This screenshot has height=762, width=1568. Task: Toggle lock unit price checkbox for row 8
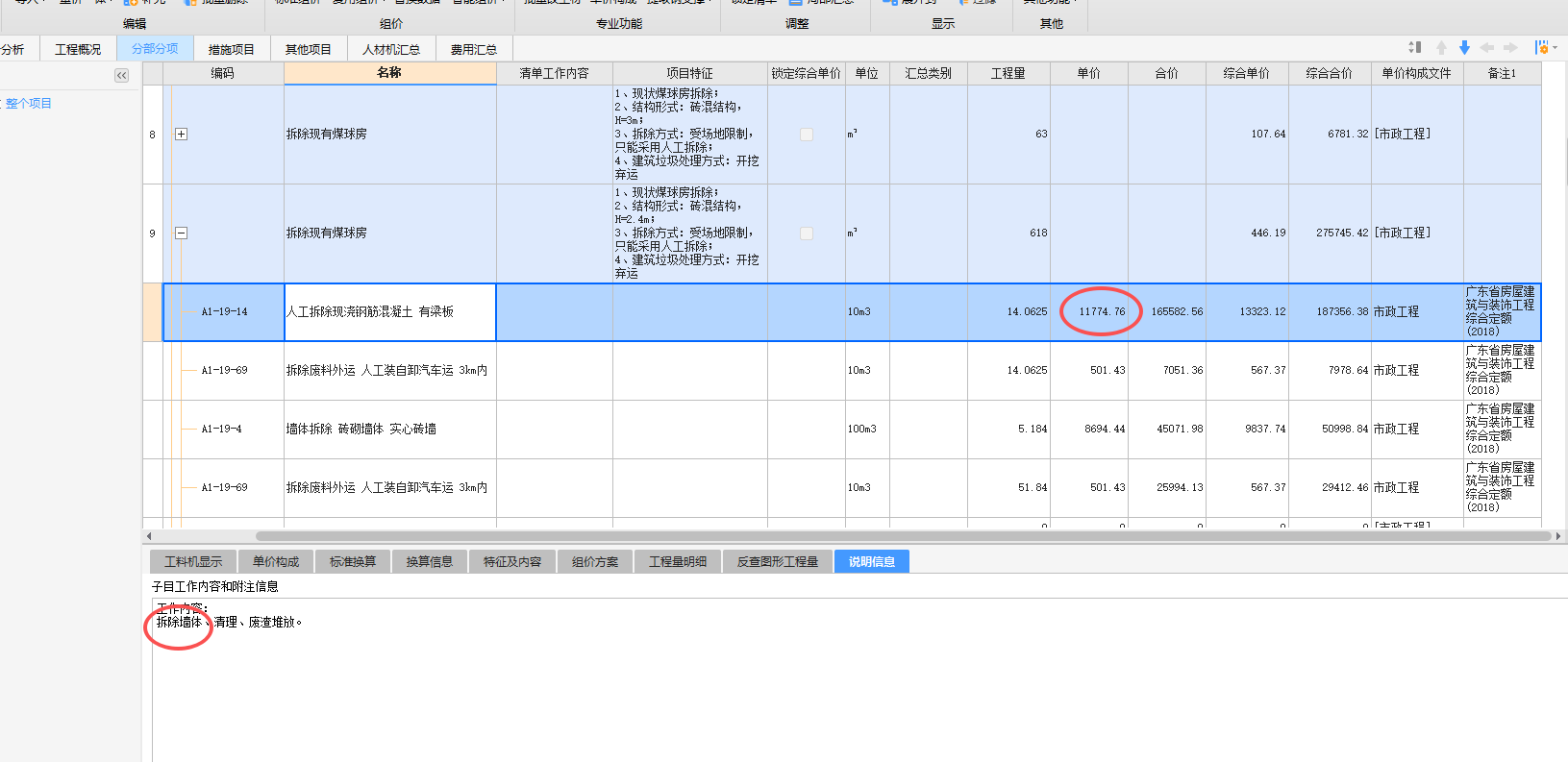click(x=807, y=135)
